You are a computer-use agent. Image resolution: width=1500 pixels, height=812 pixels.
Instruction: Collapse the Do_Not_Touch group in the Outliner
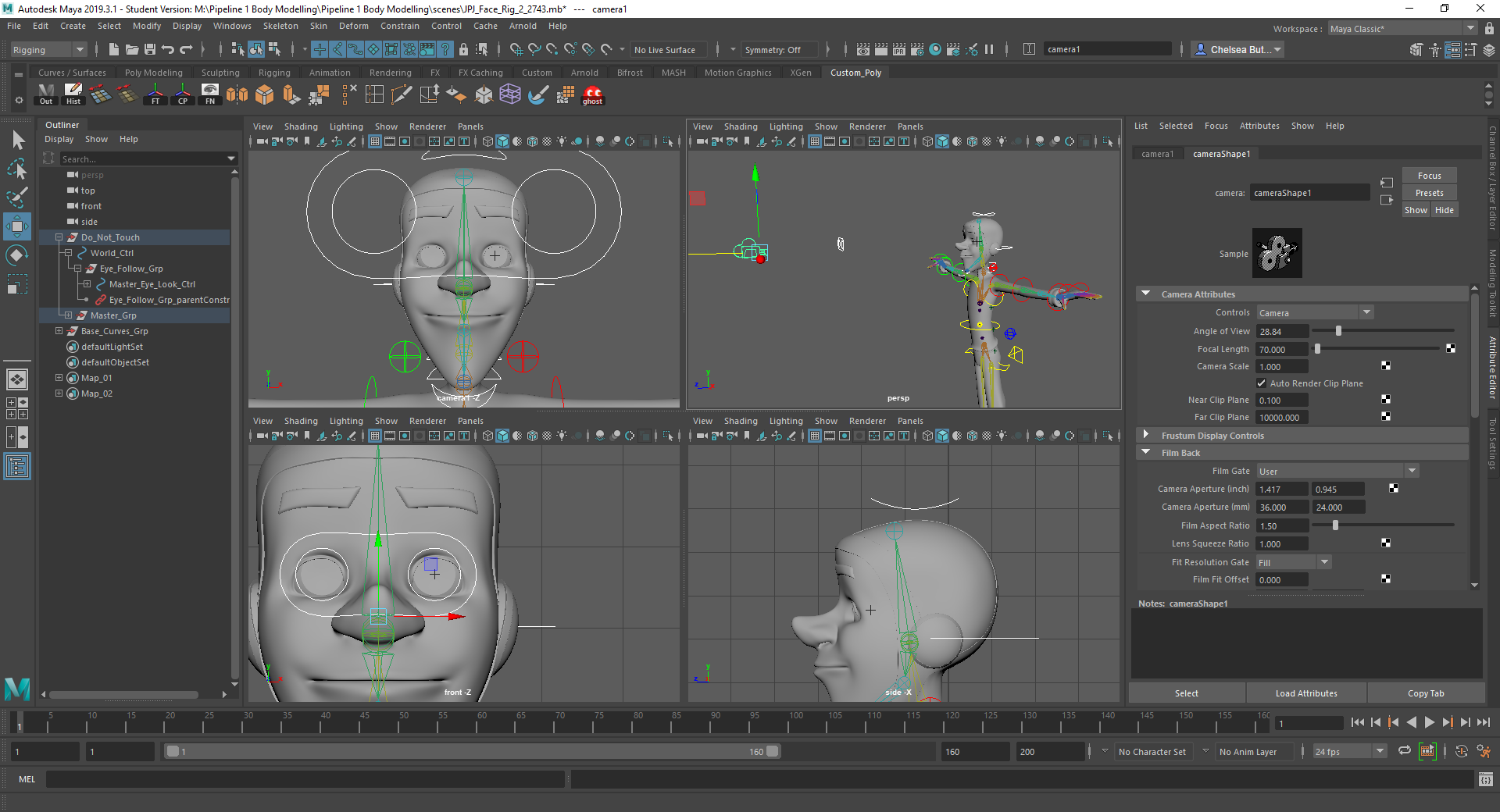click(x=59, y=237)
